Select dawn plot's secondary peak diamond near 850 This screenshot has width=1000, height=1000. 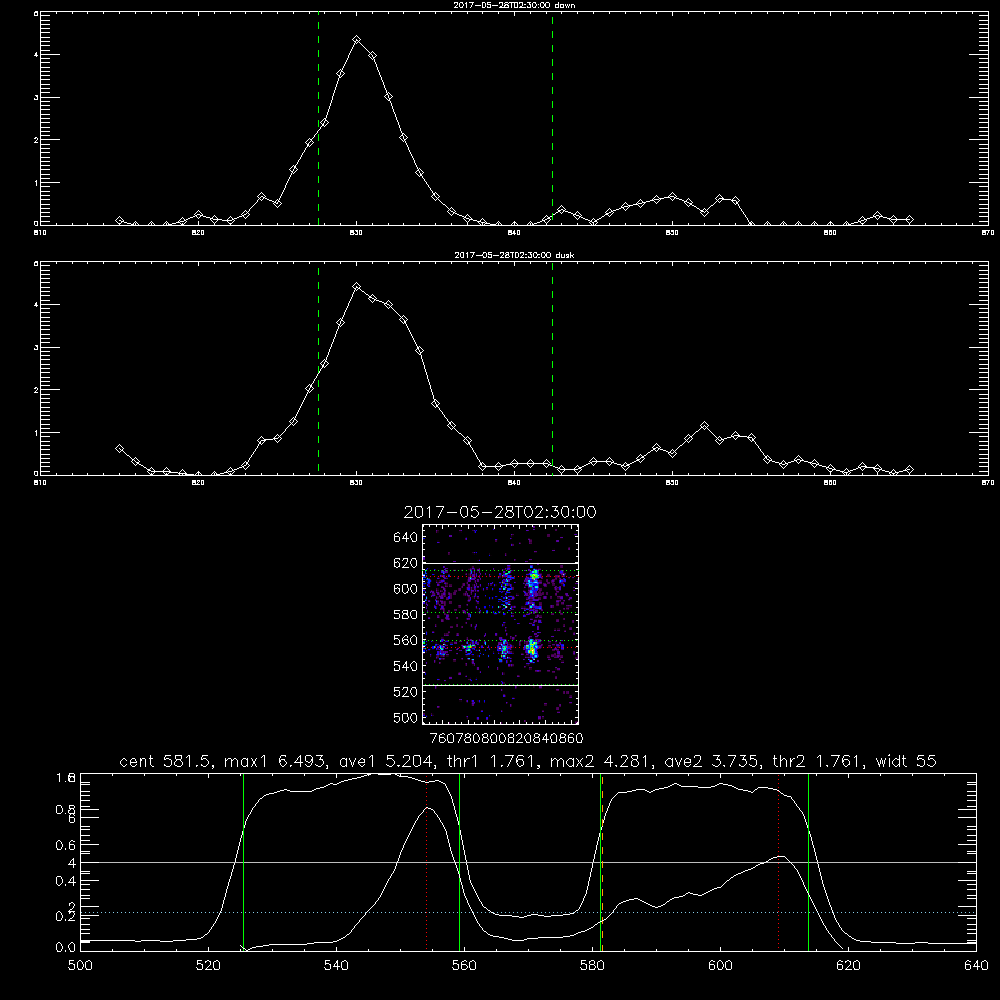pos(672,196)
